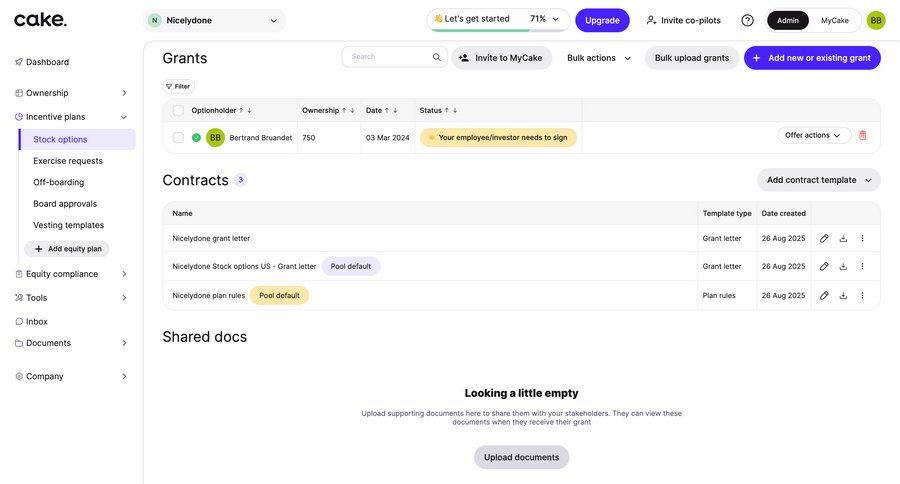Screen dimensions: 900x484
Task: Open Exercise requests in sidebar
Action: [68, 161]
